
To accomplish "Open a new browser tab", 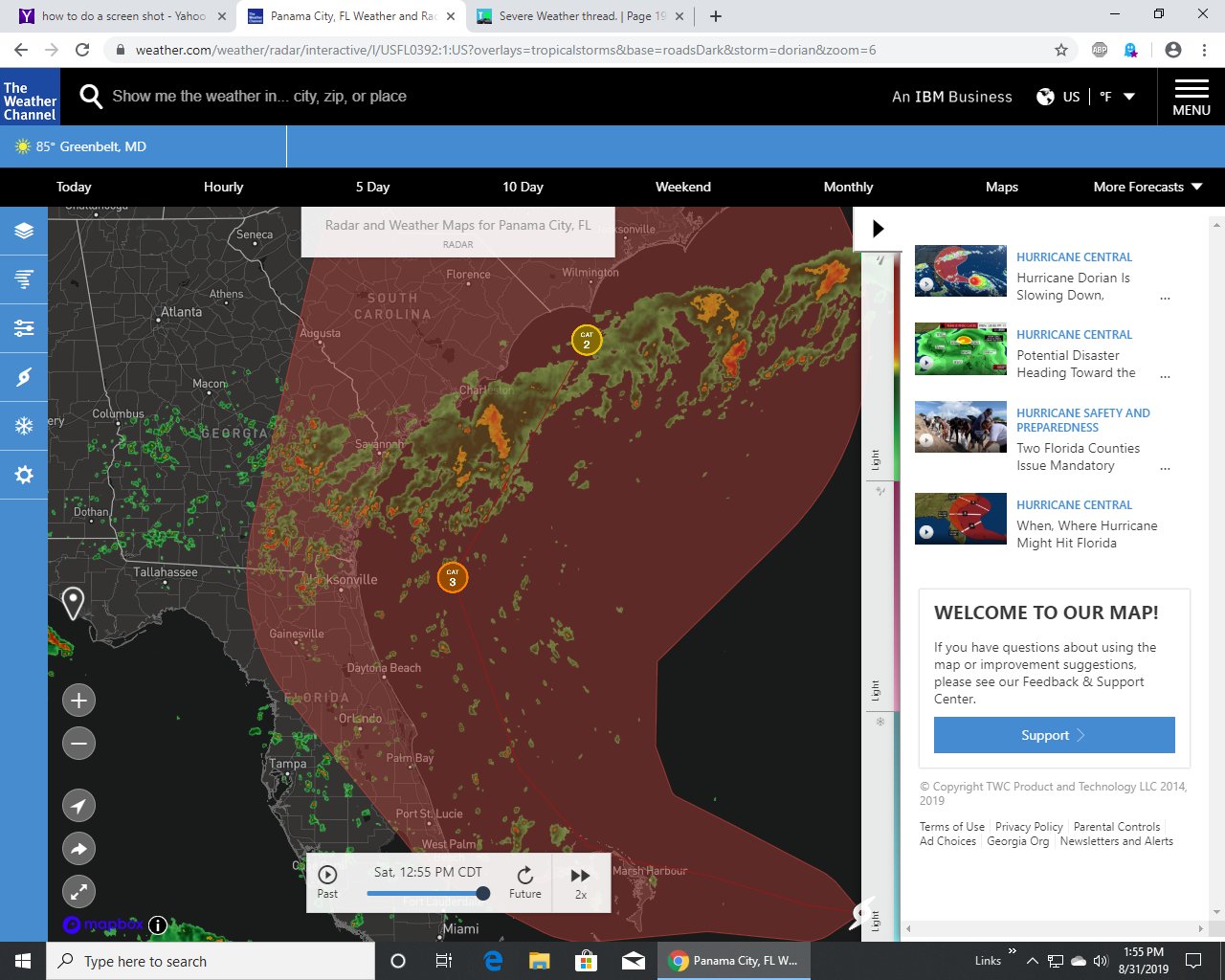I will pos(716,16).
